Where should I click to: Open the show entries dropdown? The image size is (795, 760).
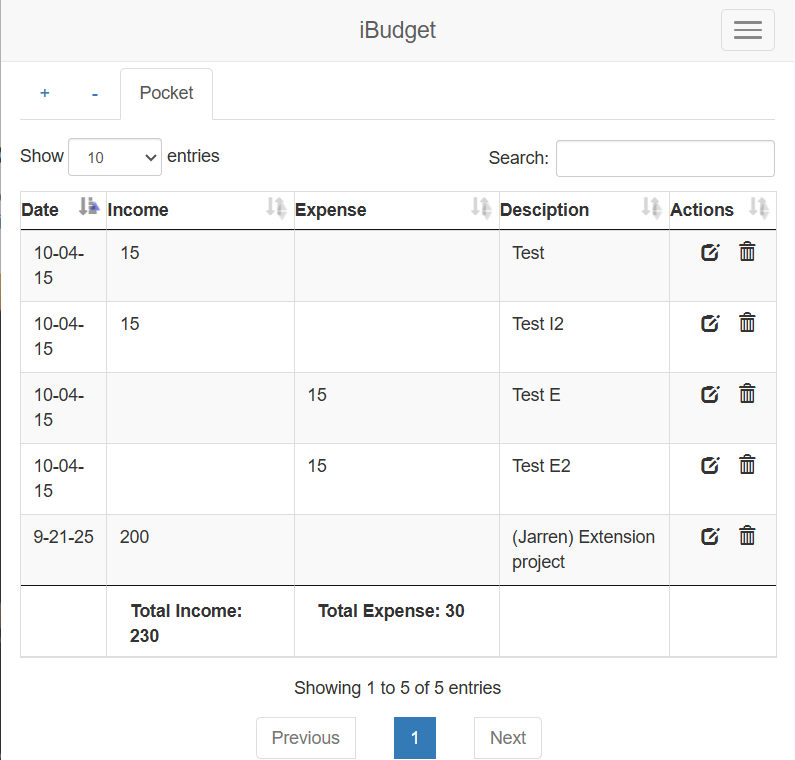115,157
